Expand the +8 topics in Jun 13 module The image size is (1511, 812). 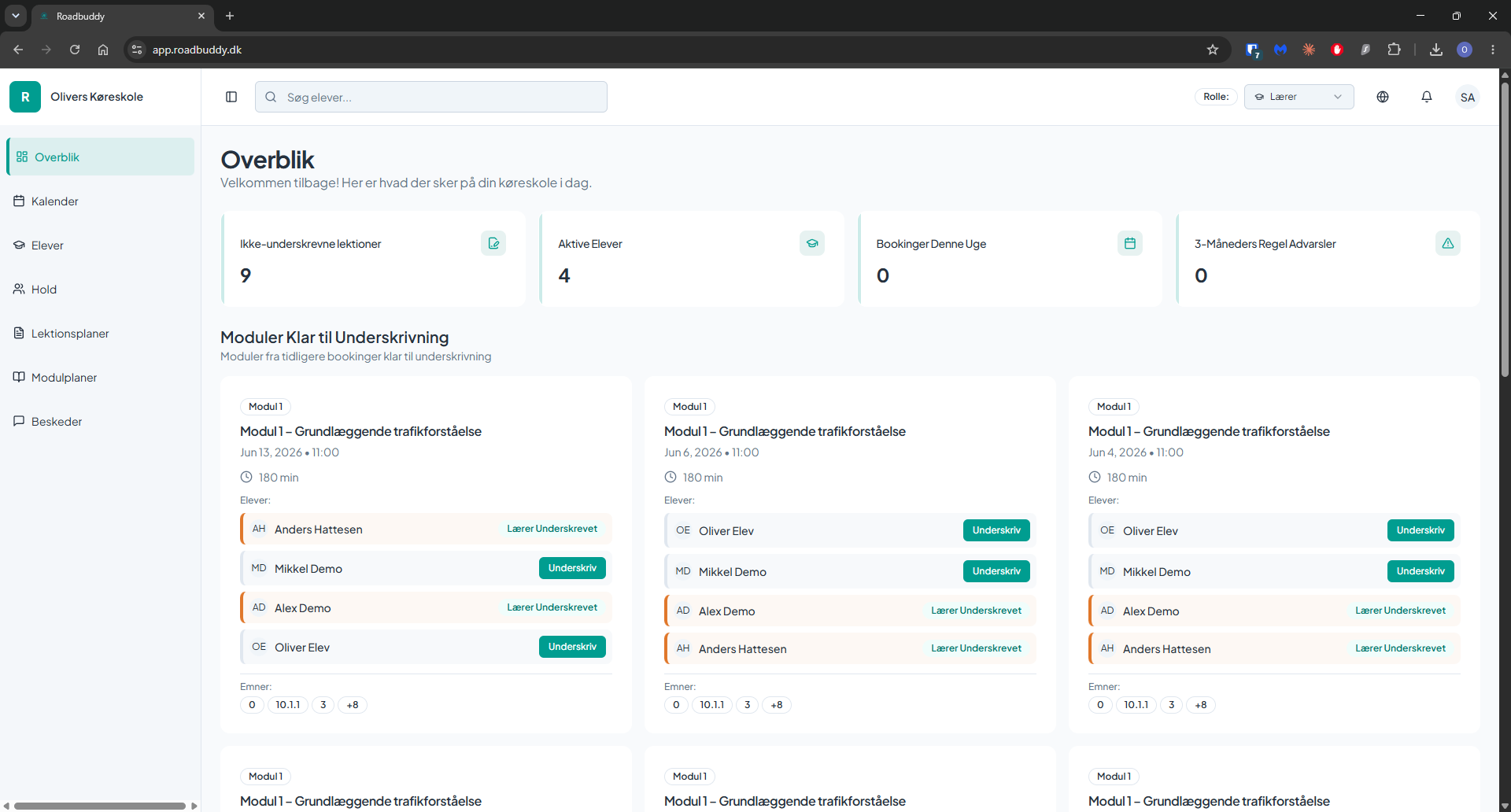click(x=353, y=705)
